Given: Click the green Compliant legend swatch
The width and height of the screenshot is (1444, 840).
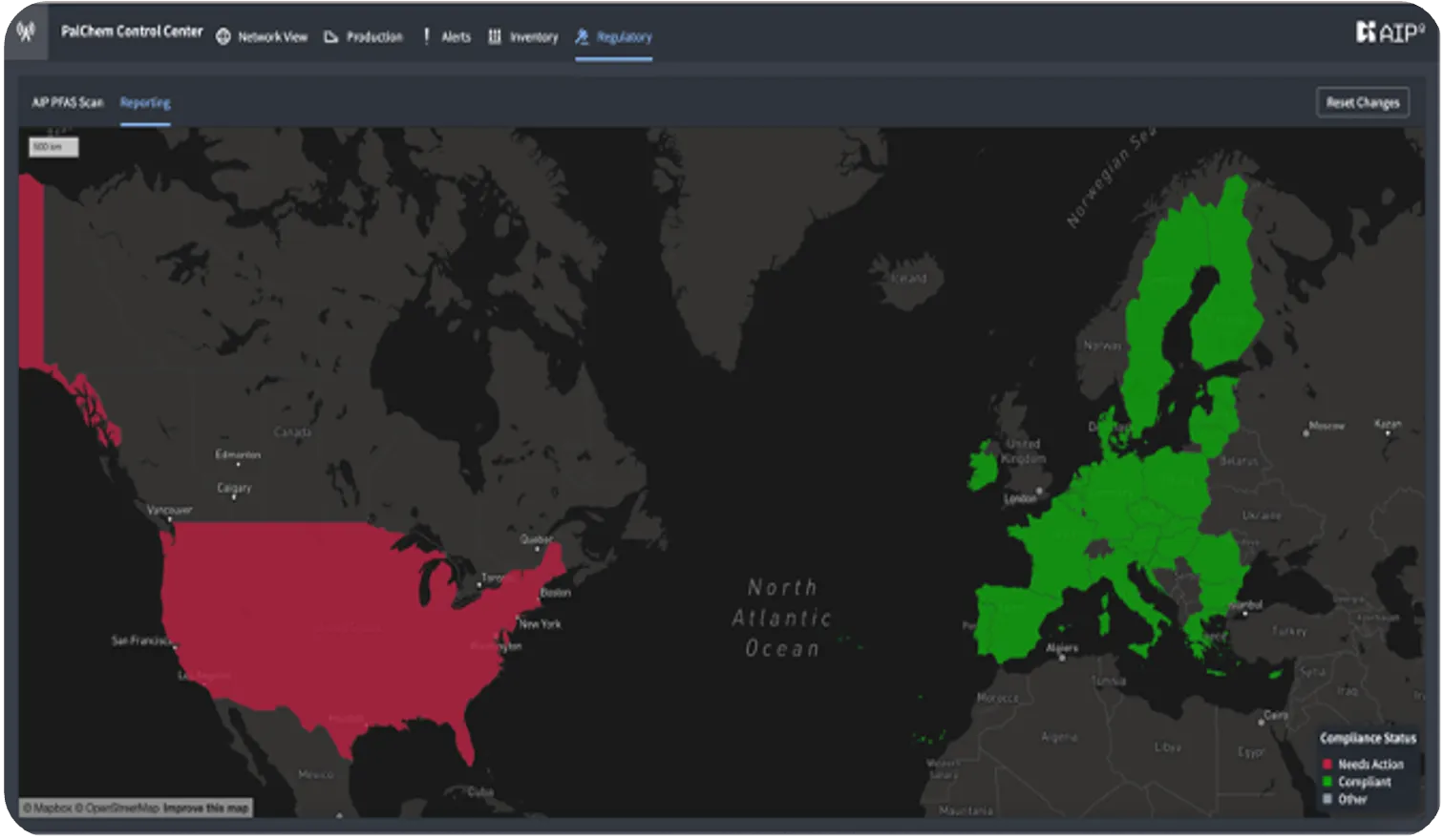Looking at the screenshot, I should (x=1327, y=782).
